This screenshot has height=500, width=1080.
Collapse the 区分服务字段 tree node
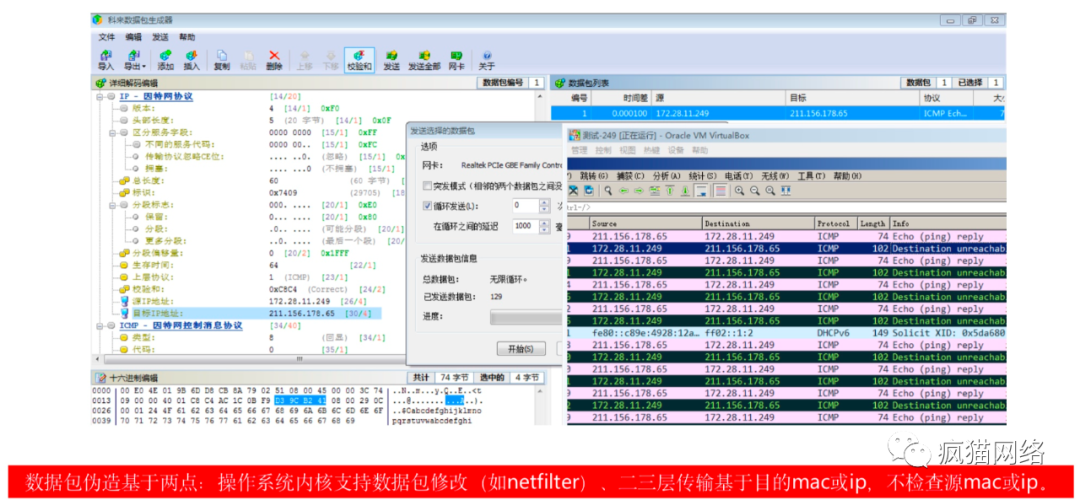tap(113, 132)
